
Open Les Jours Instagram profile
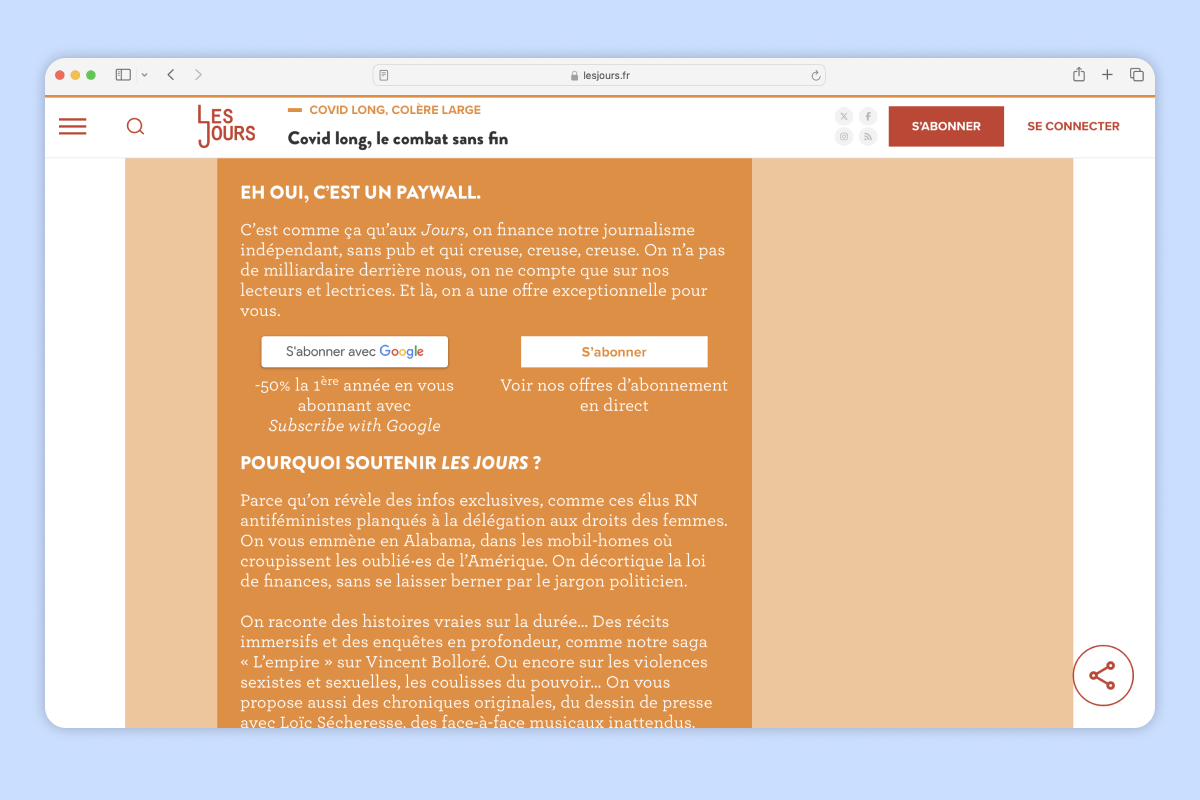tap(844, 137)
